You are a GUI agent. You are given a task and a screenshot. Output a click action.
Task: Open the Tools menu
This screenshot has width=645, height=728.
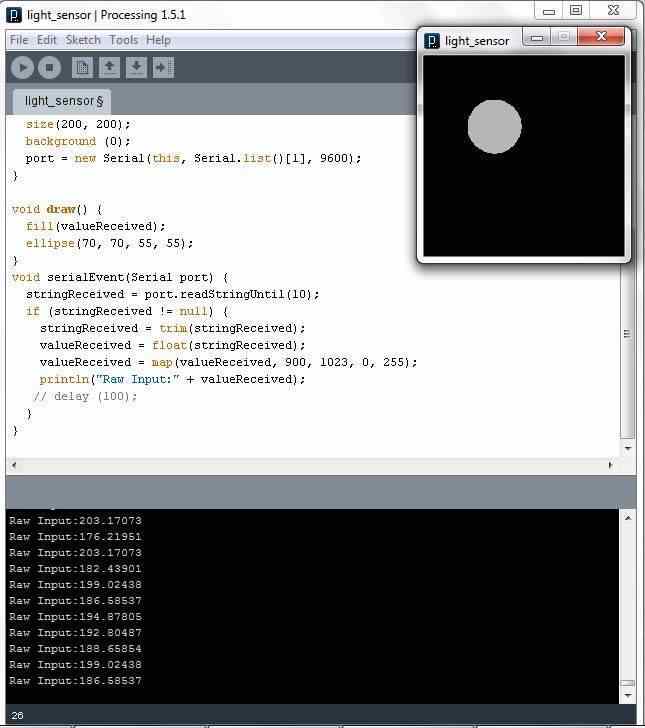pyautogui.click(x=124, y=40)
